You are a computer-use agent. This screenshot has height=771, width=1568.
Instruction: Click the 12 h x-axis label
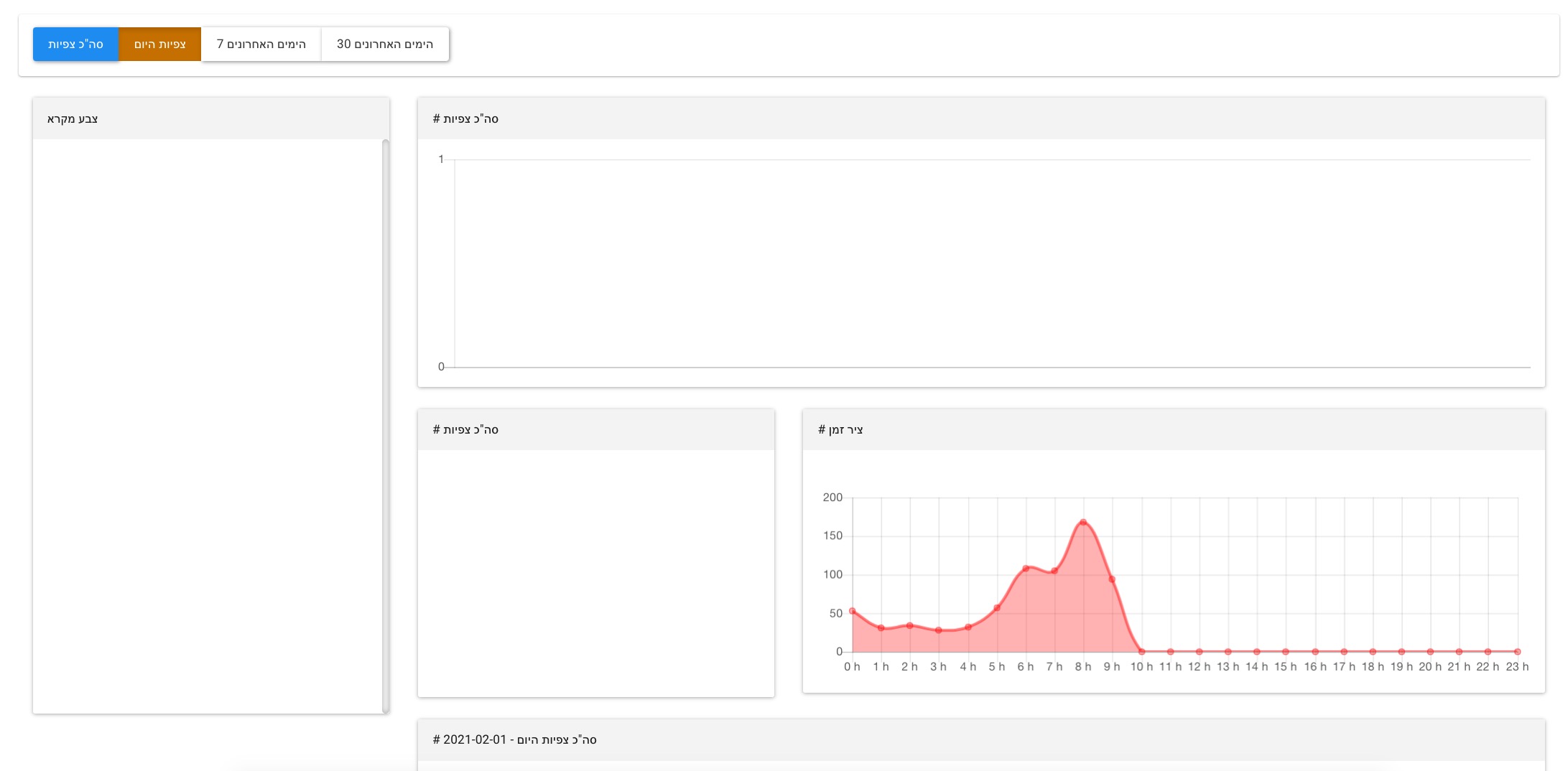[1199, 667]
